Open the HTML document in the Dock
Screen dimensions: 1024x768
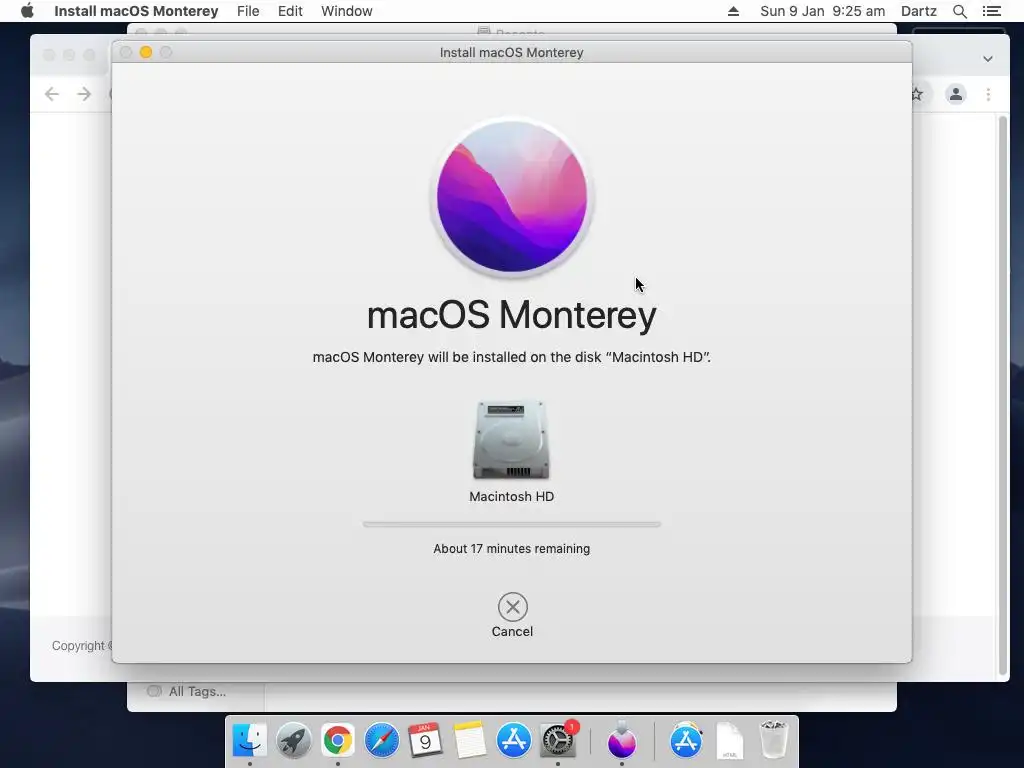(729, 741)
